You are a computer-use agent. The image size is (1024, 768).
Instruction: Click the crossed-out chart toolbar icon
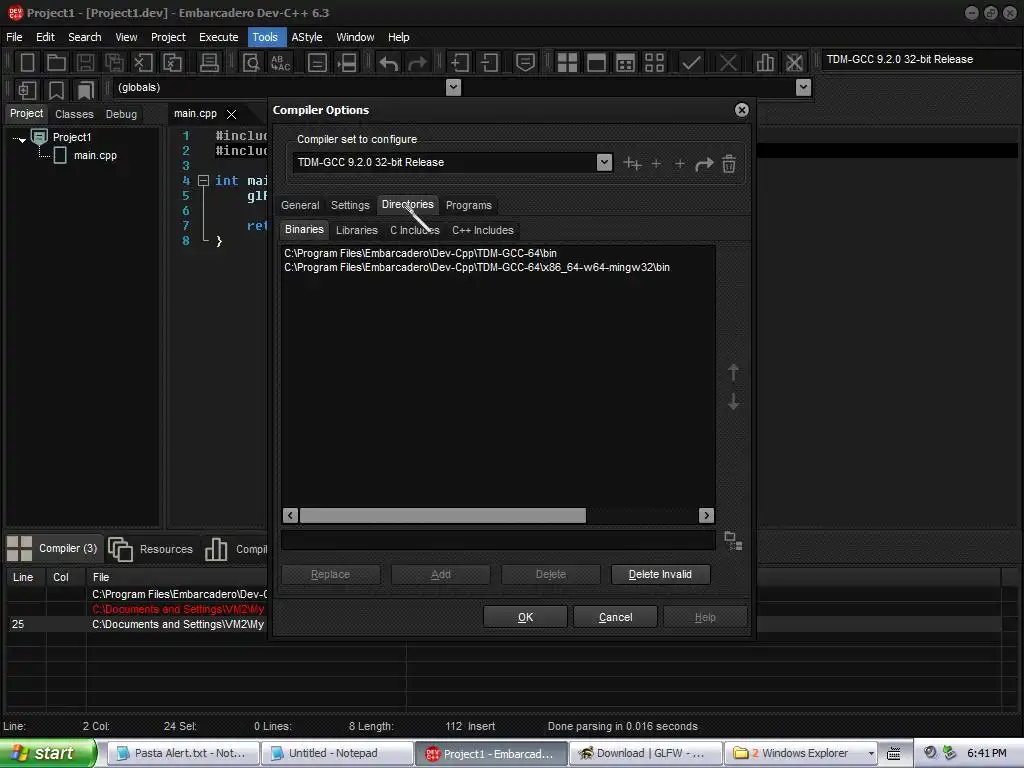tap(794, 63)
